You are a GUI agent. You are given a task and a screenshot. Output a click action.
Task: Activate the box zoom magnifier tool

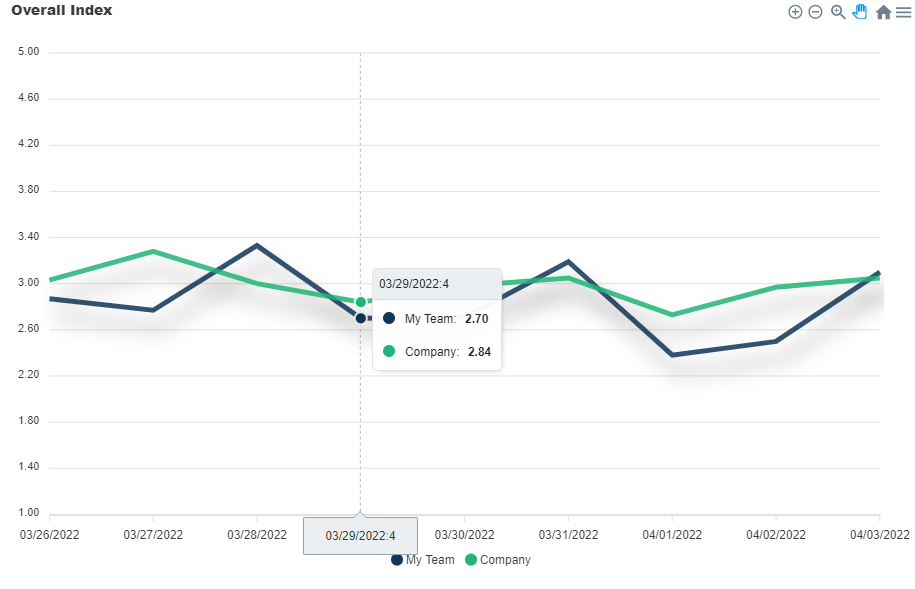pyautogui.click(x=838, y=12)
